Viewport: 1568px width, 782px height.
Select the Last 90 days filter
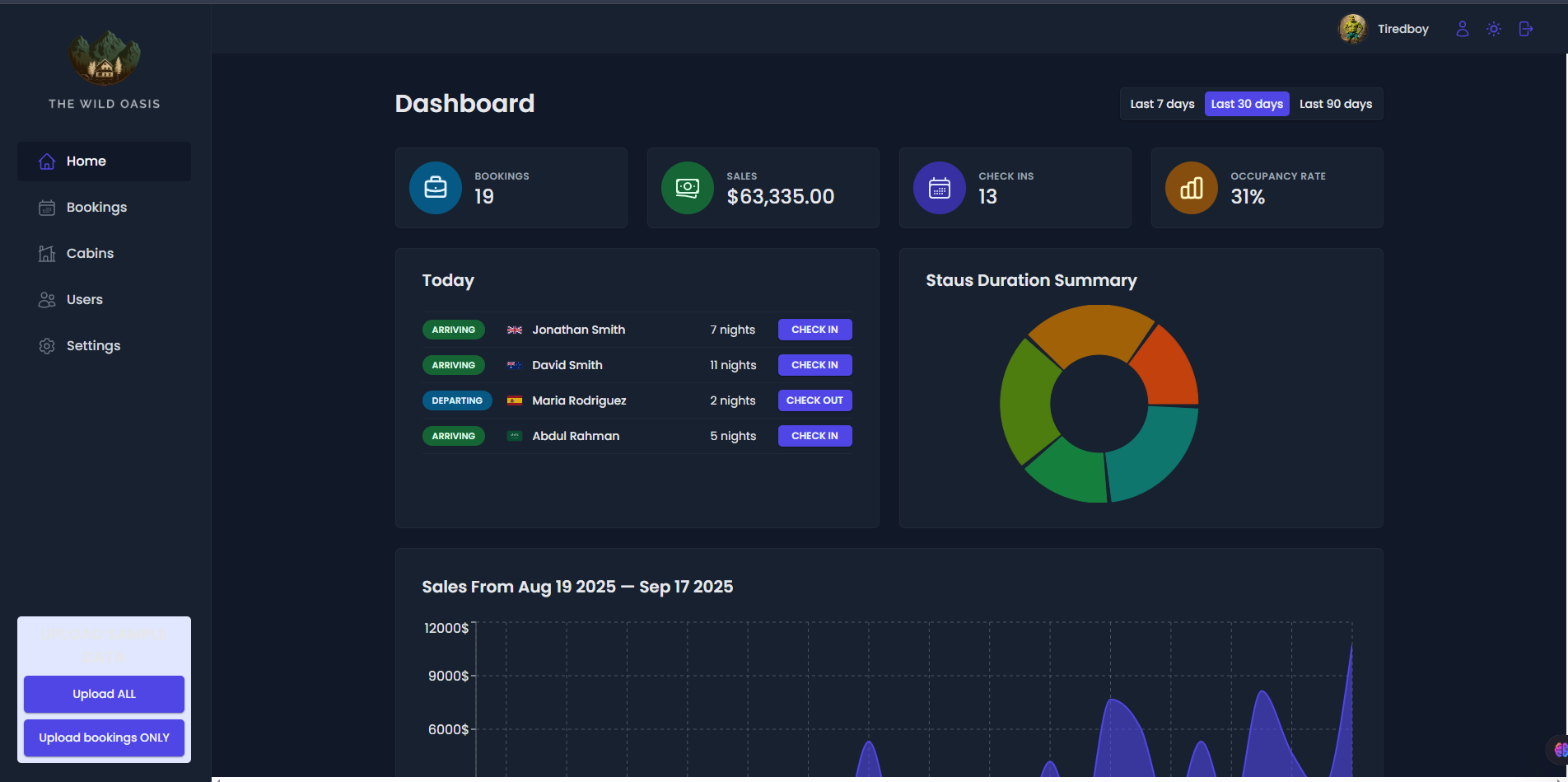coord(1335,104)
